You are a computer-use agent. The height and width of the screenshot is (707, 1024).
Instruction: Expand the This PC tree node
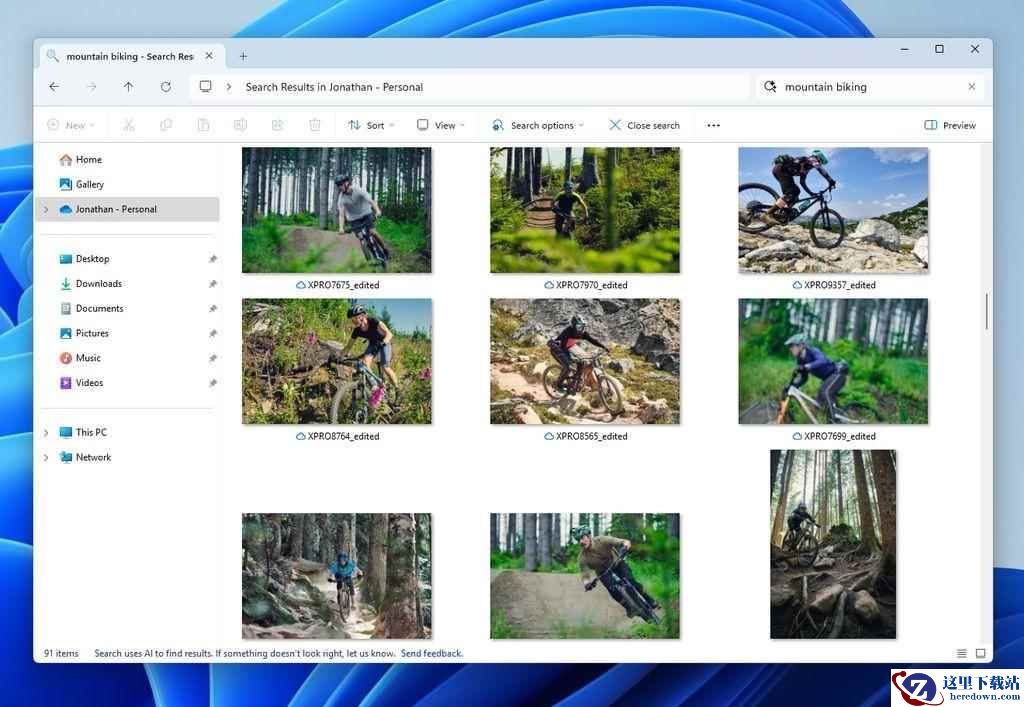click(x=46, y=433)
